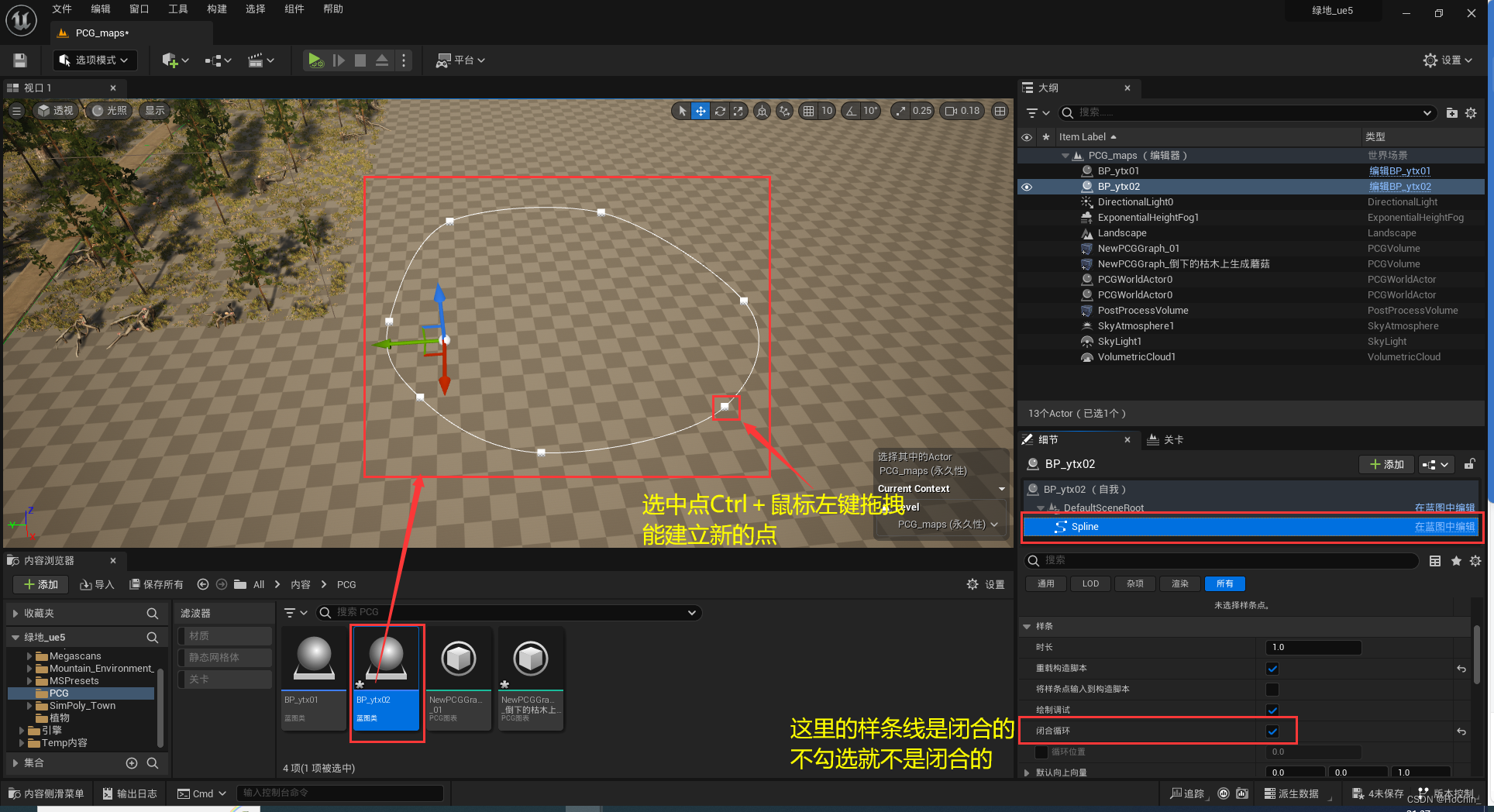
Task: Open outliner settings gear icon
Action: point(1471,113)
